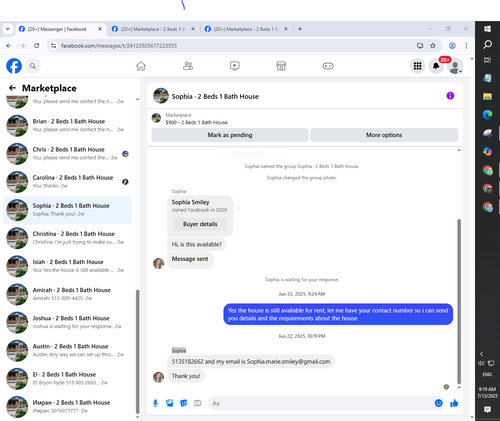Open Brian - 2 Beds 1 Bath House chat
500x421 pixels.
pos(68,125)
